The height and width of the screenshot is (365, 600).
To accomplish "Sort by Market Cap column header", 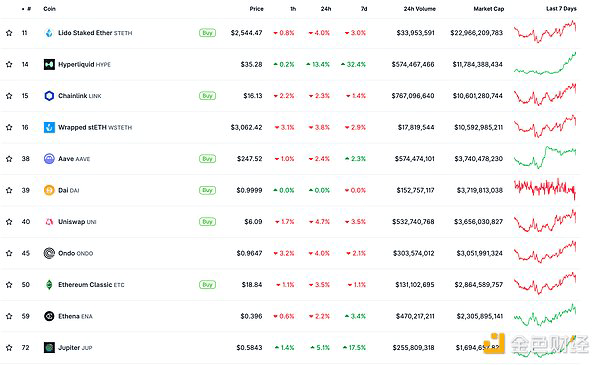I will (489, 8).
